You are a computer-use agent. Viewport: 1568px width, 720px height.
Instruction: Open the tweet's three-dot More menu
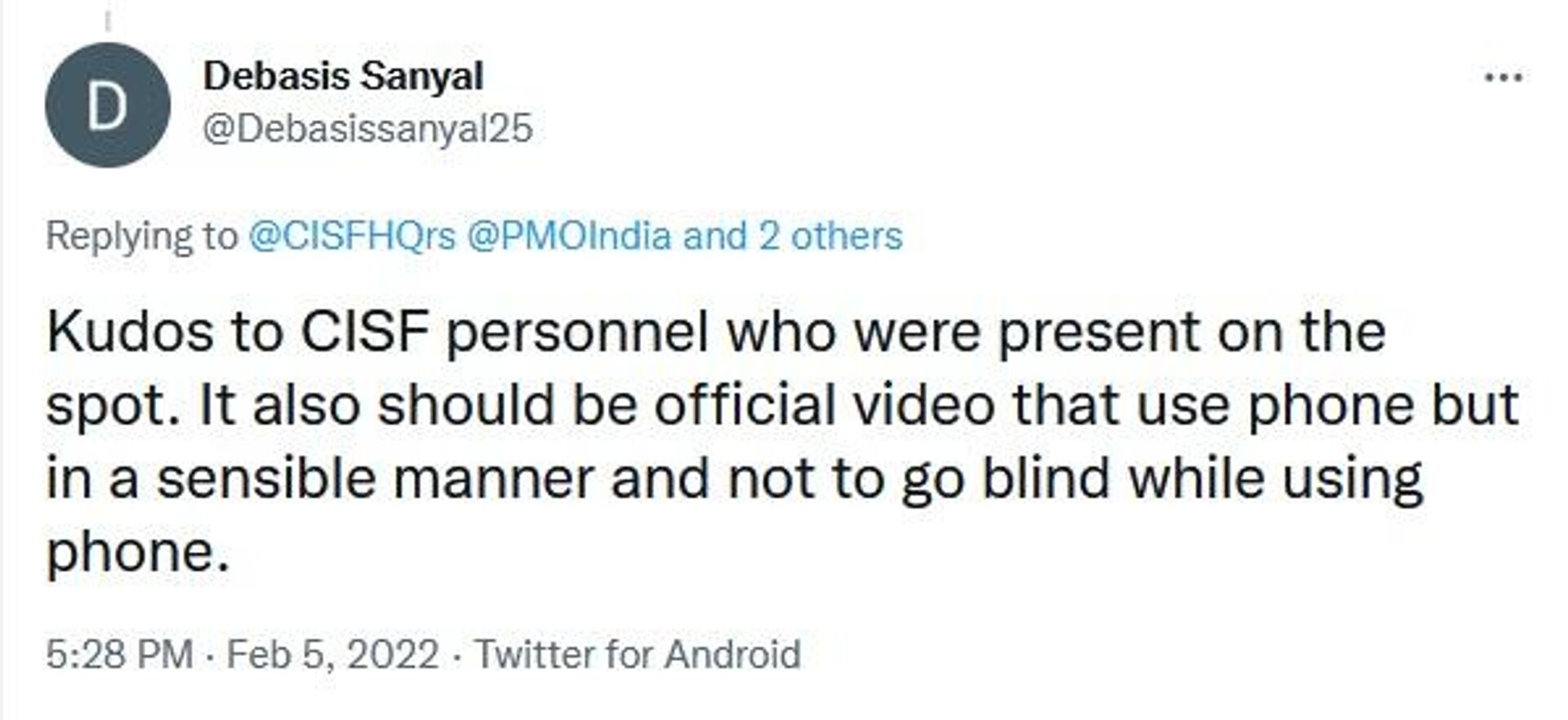point(1503,78)
